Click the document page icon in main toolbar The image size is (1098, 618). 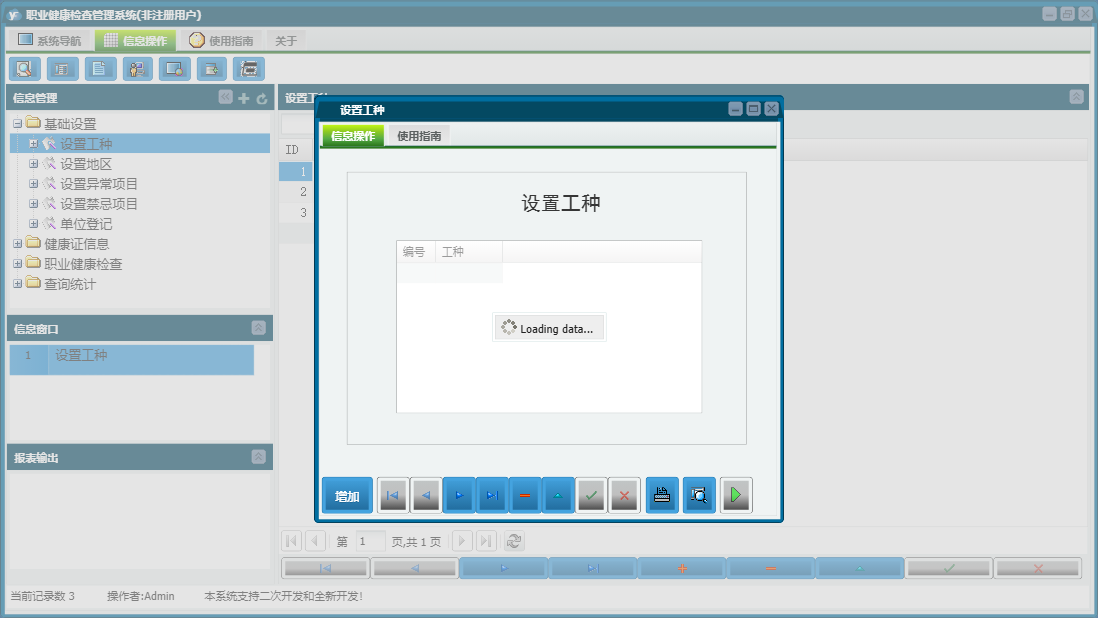pos(100,69)
